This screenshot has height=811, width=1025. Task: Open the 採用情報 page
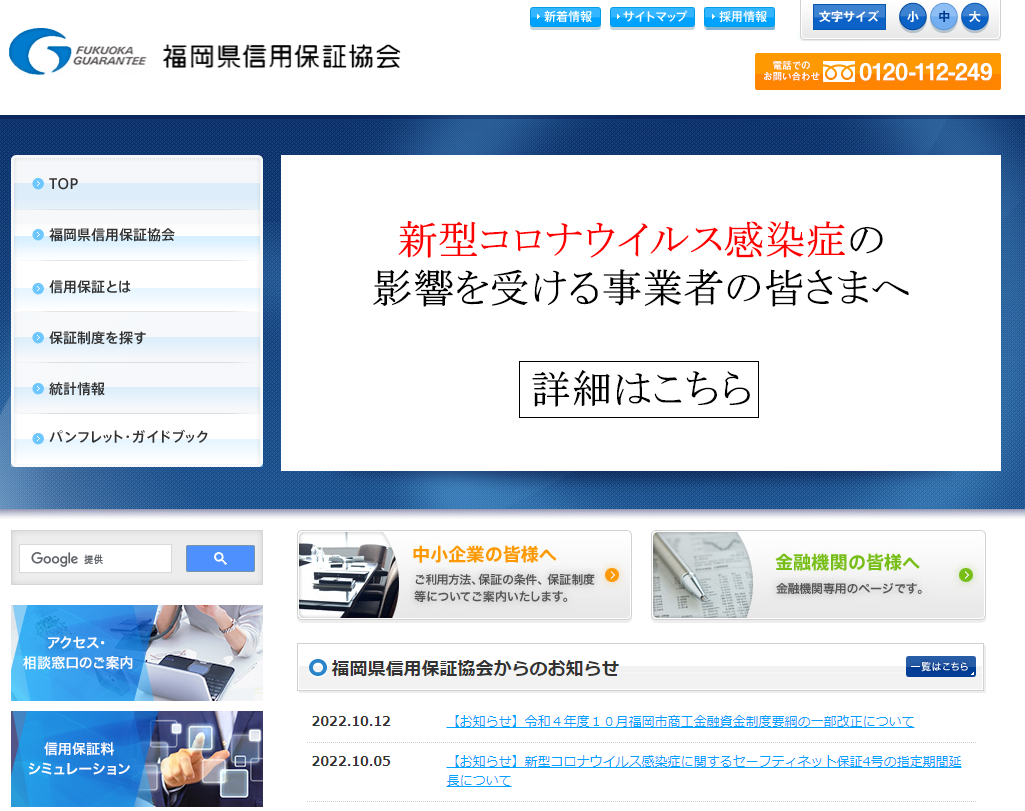point(739,17)
